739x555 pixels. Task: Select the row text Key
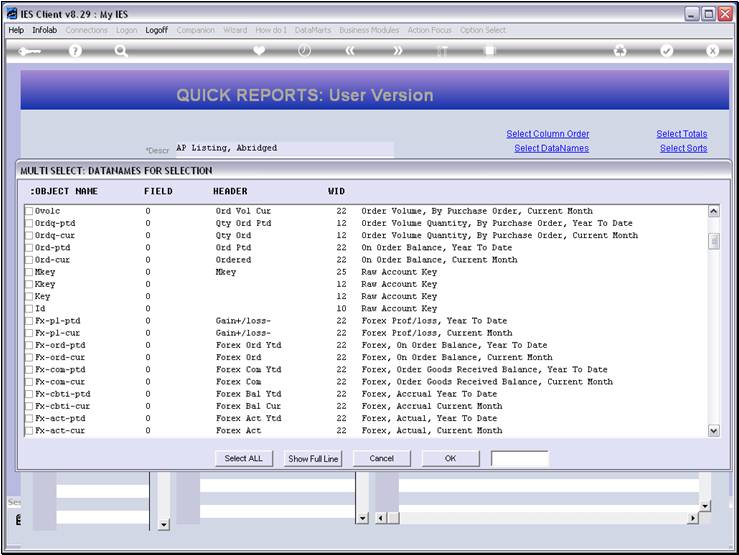click(42, 296)
